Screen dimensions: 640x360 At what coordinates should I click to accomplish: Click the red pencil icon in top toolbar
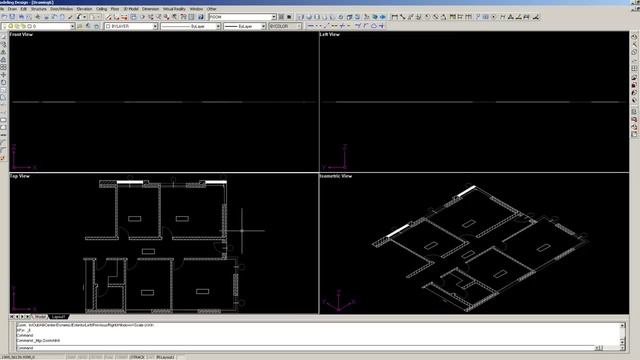click(x=109, y=17)
